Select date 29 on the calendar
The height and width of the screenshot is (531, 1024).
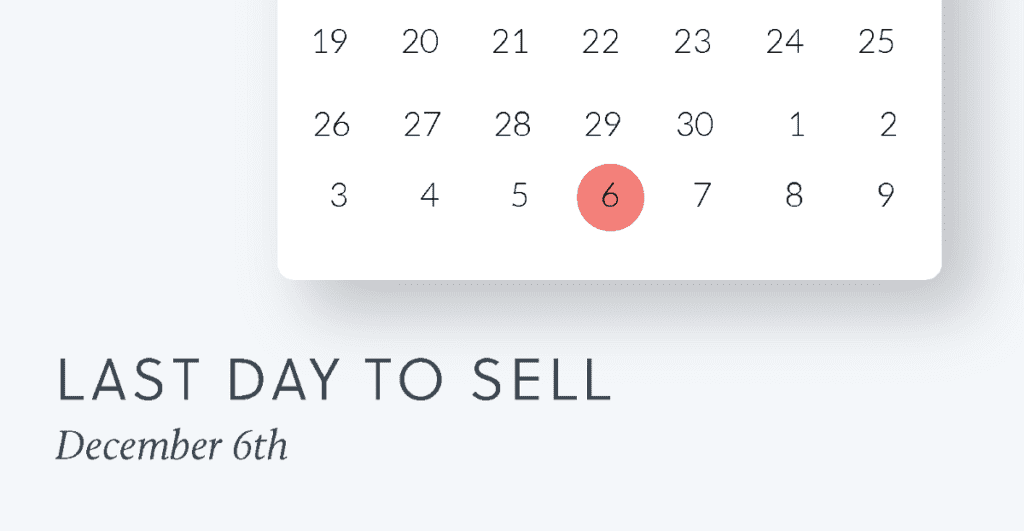602,124
